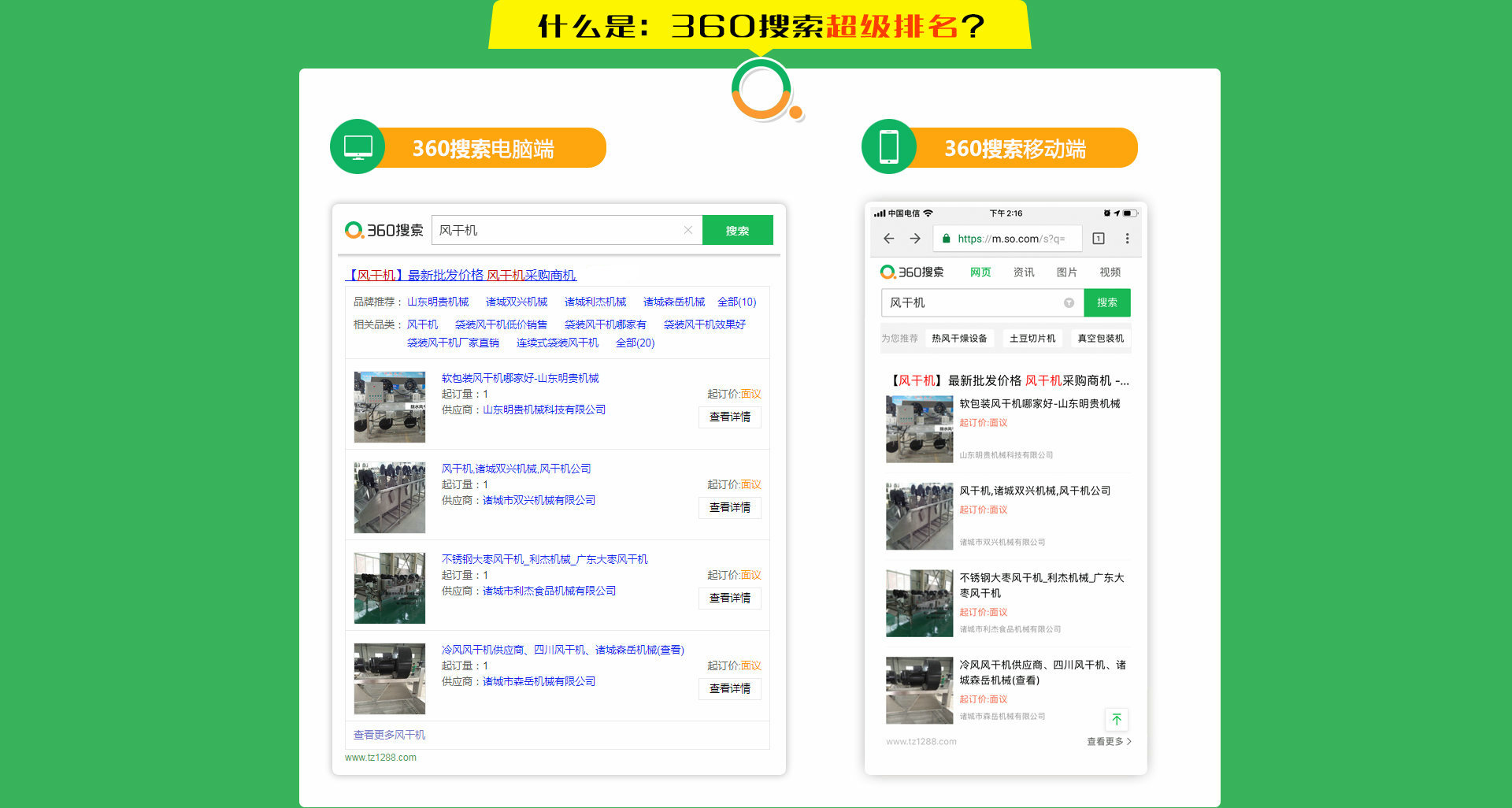This screenshot has height=808, width=1512.
Task: Open mobile browser three-dot menu
Action: pos(1127,239)
